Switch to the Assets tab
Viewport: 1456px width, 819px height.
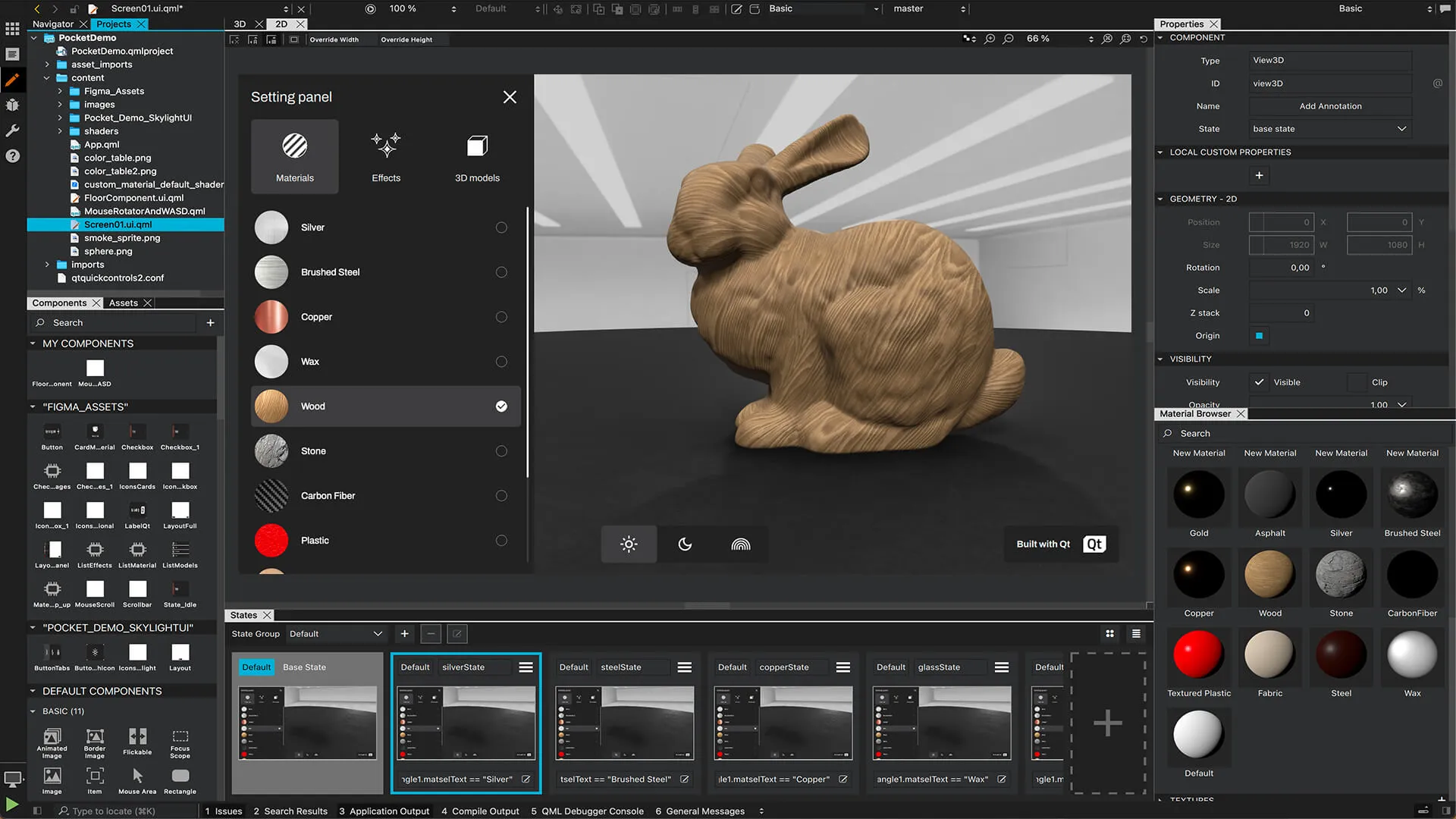tap(123, 303)
